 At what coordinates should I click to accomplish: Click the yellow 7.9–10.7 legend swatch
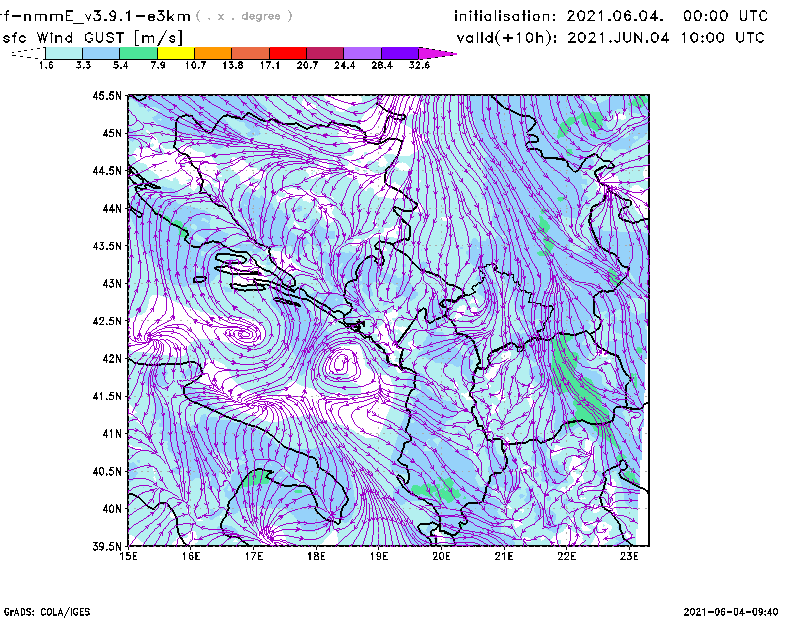click(x=176, y=53)
